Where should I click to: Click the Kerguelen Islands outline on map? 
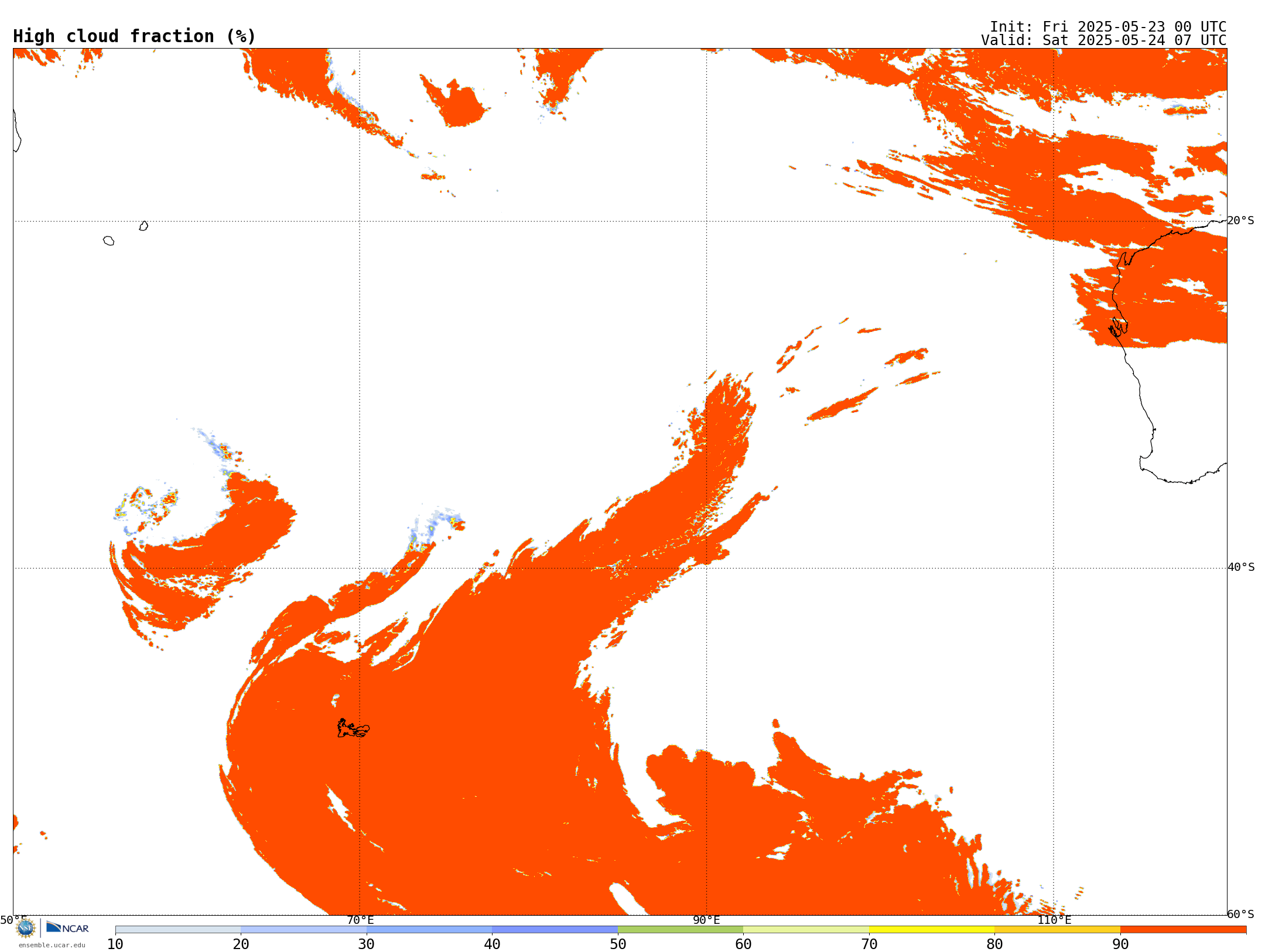point(353,728)
